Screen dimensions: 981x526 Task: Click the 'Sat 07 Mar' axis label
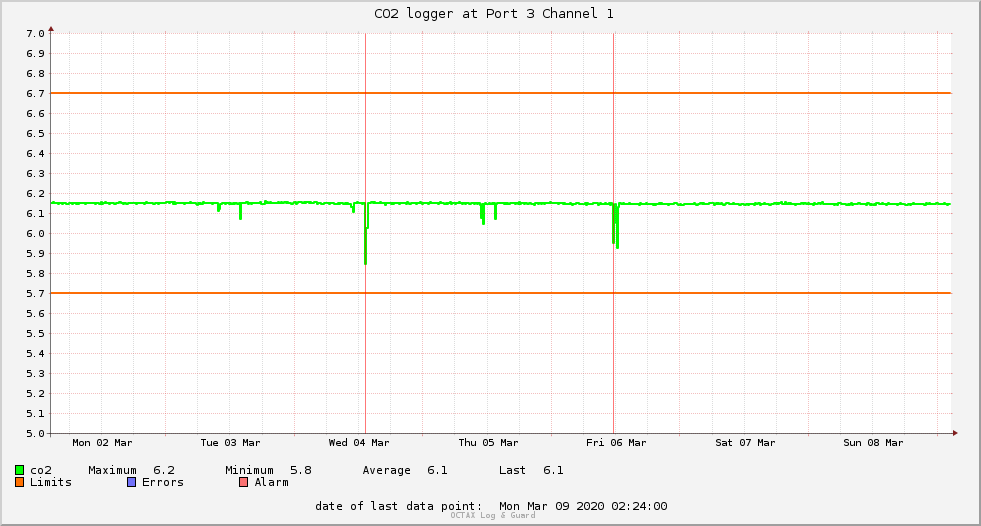coord(745,443)
